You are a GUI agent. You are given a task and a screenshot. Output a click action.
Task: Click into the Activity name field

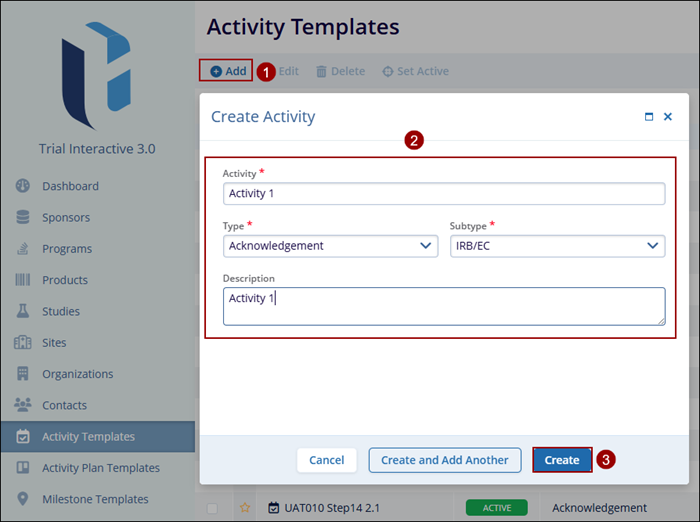point(443,194)
